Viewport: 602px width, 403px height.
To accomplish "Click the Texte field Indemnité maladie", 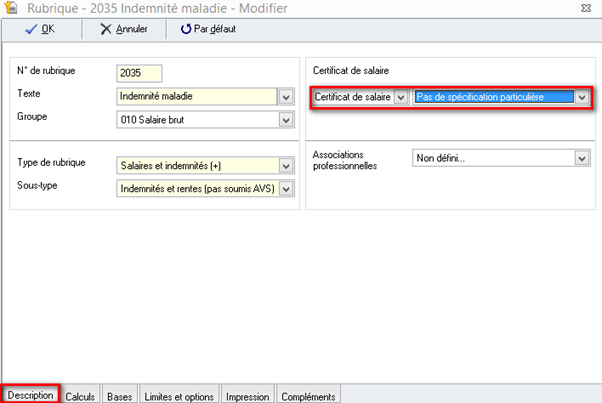I will (195, 96).
